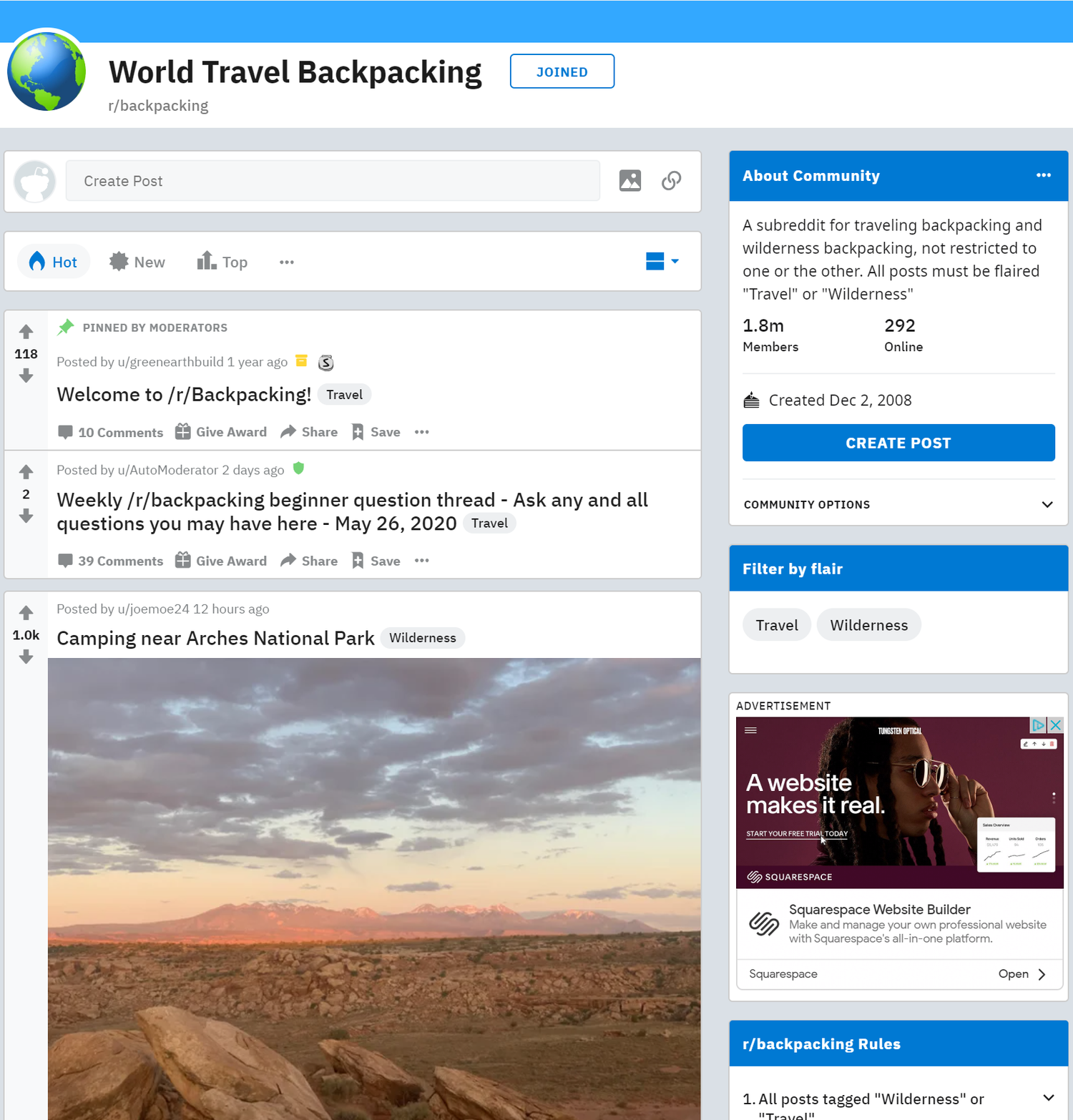The width and height of the screenshot is (1073, 1120).
Task: Select the Hot sorting flame icon
Action: 37,262
